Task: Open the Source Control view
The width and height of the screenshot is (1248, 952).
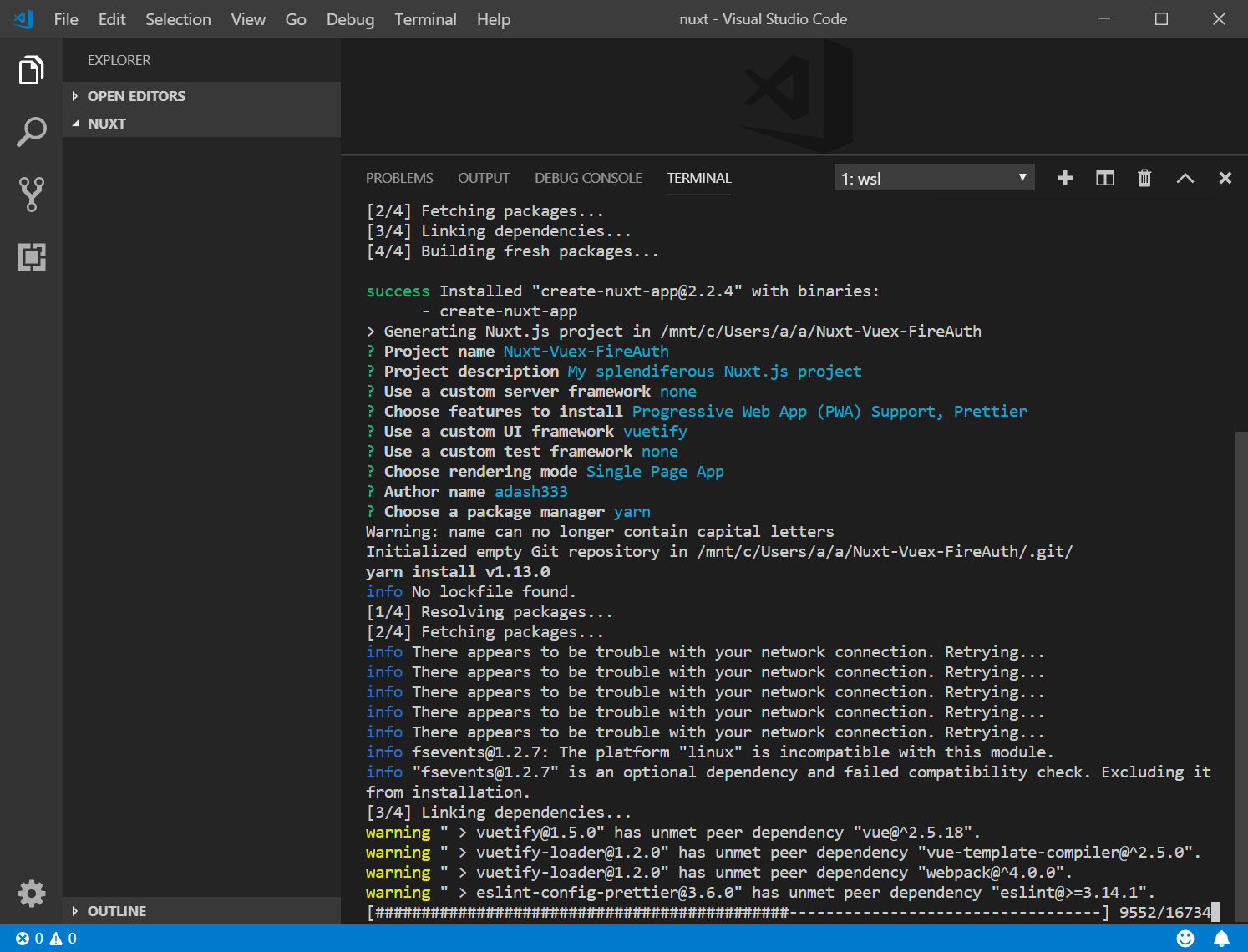Action: tap(31, 194)
